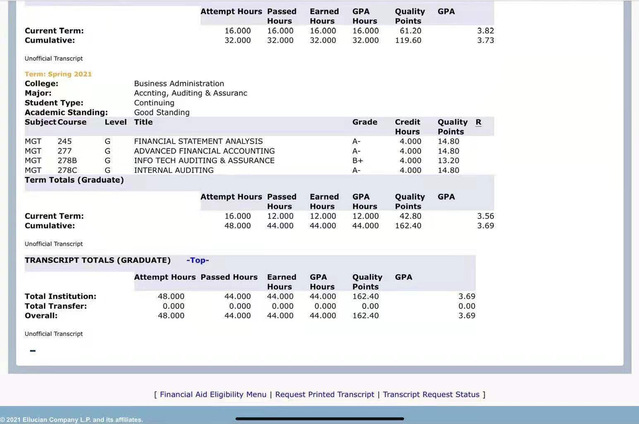The image size is (639, 424).
Task: Open the Financial Aid Eligibility Menu link
Action: tap(213, 394)
